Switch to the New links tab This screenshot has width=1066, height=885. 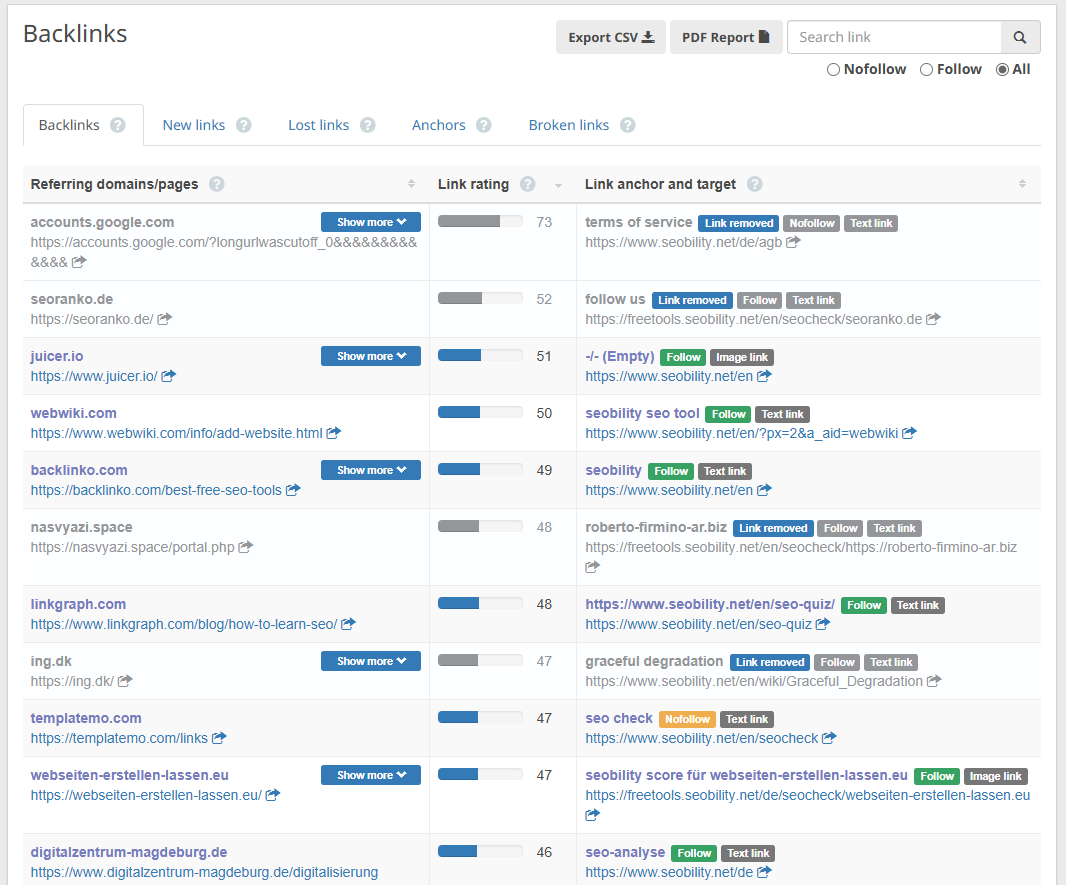pyautogui.click(x=194, y=125)
